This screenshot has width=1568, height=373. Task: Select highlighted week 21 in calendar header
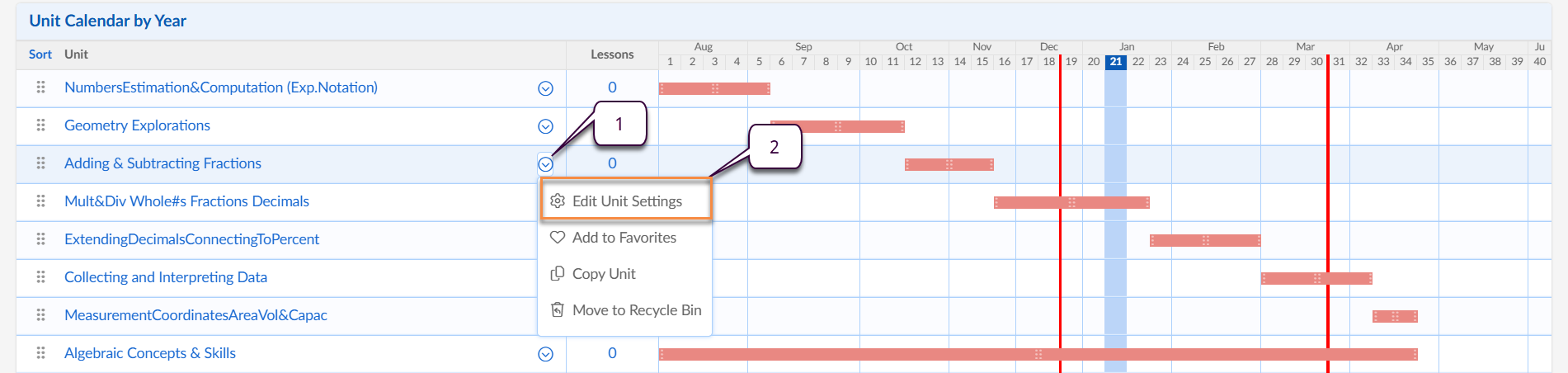click(x=1115, y=62)
